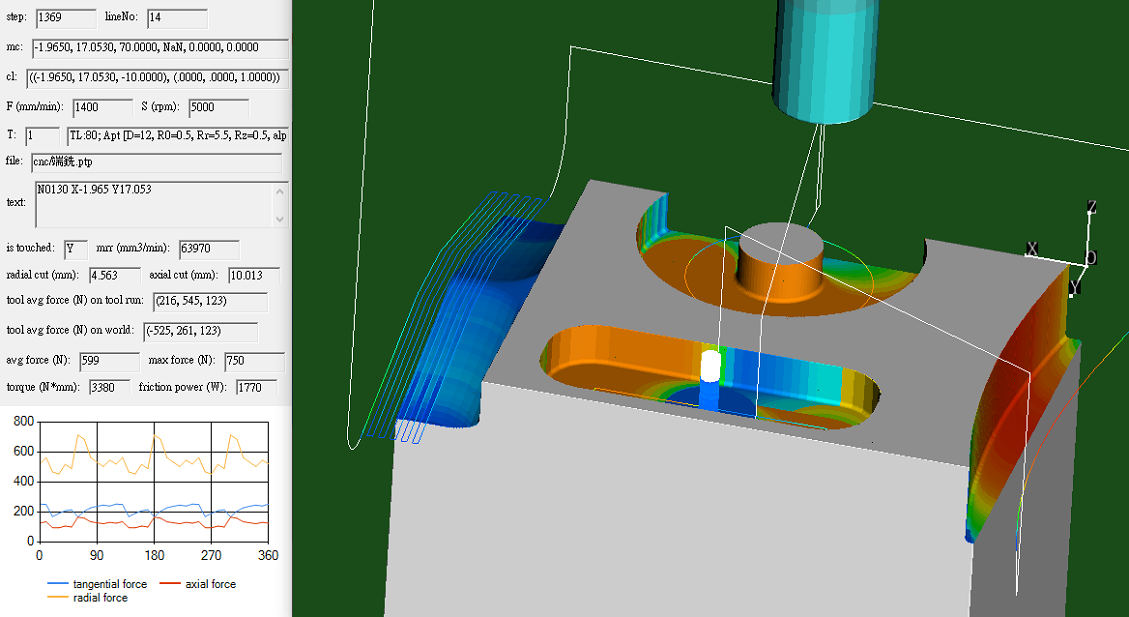Click the axial cut (mm) field

point(255,275)
